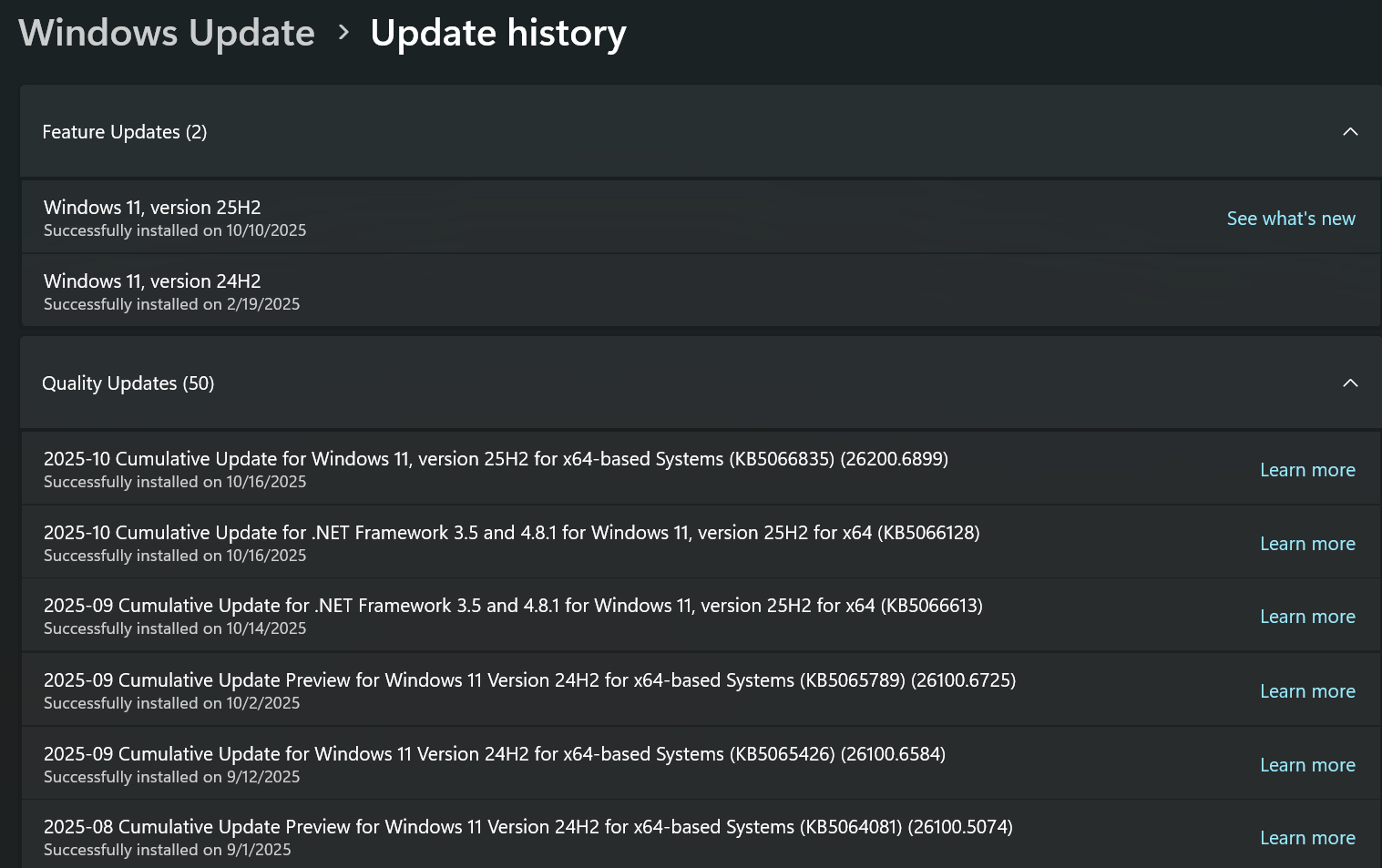Open Learn more for KB5066613 update
The width and height of the screenshot is (1382, 868).
click(1307, 617)
